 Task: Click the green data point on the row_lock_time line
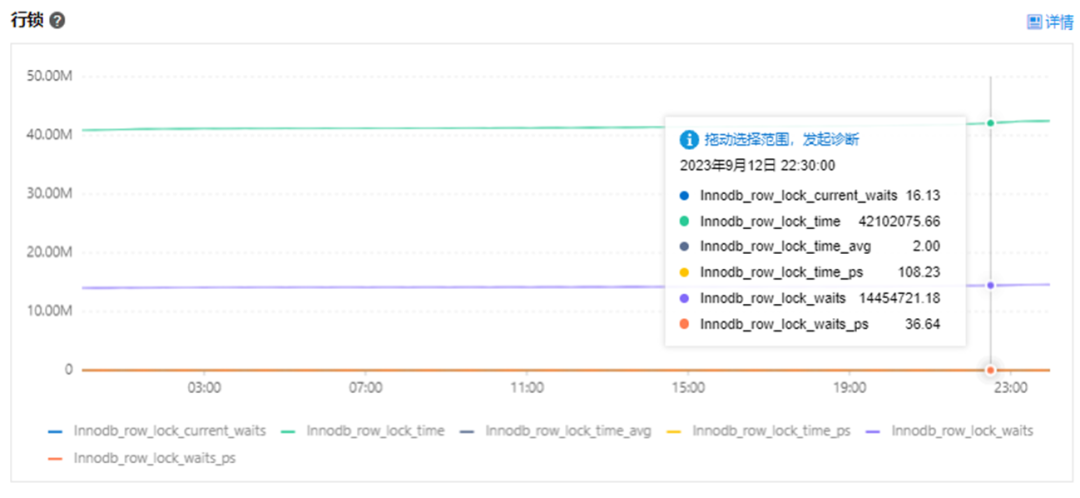(990, 123)
